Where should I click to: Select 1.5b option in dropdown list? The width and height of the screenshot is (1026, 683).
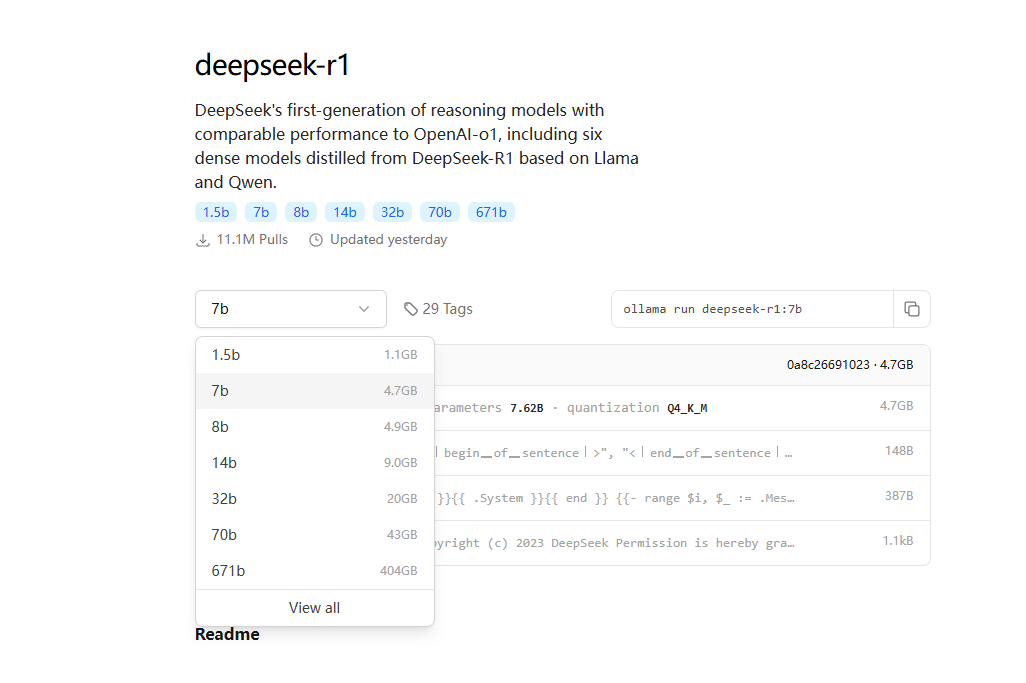315,355
